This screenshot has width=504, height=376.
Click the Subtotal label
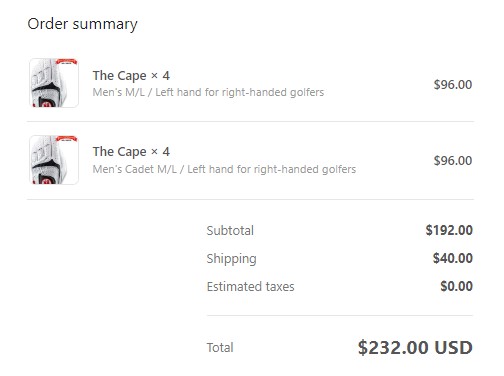pos(230,231)
